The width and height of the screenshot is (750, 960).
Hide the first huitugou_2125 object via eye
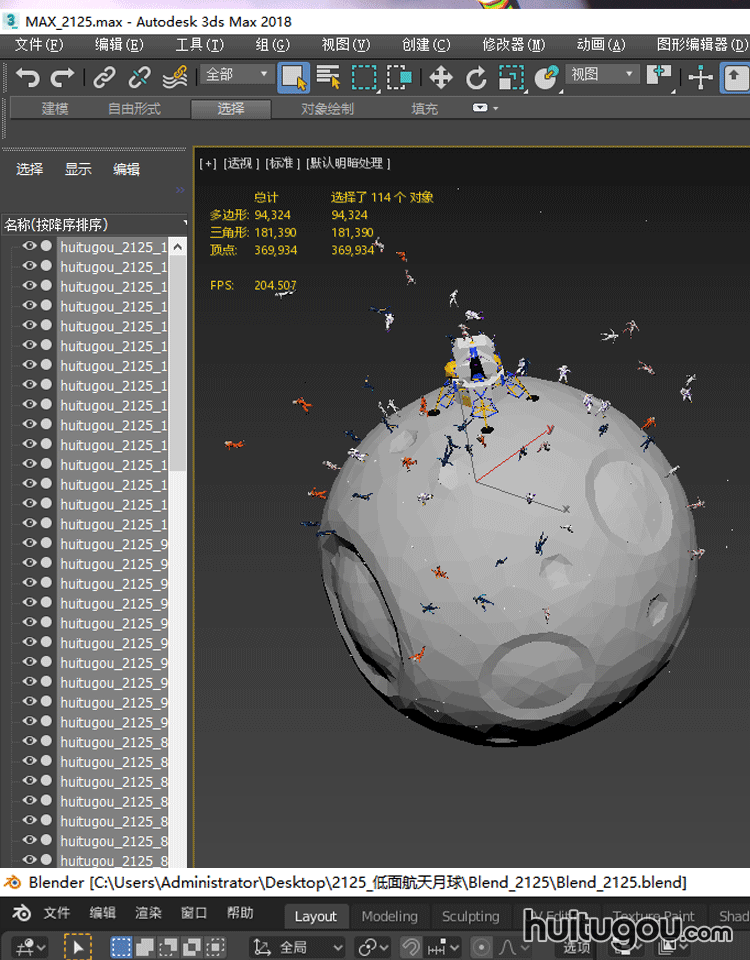[x=29, y=247]
